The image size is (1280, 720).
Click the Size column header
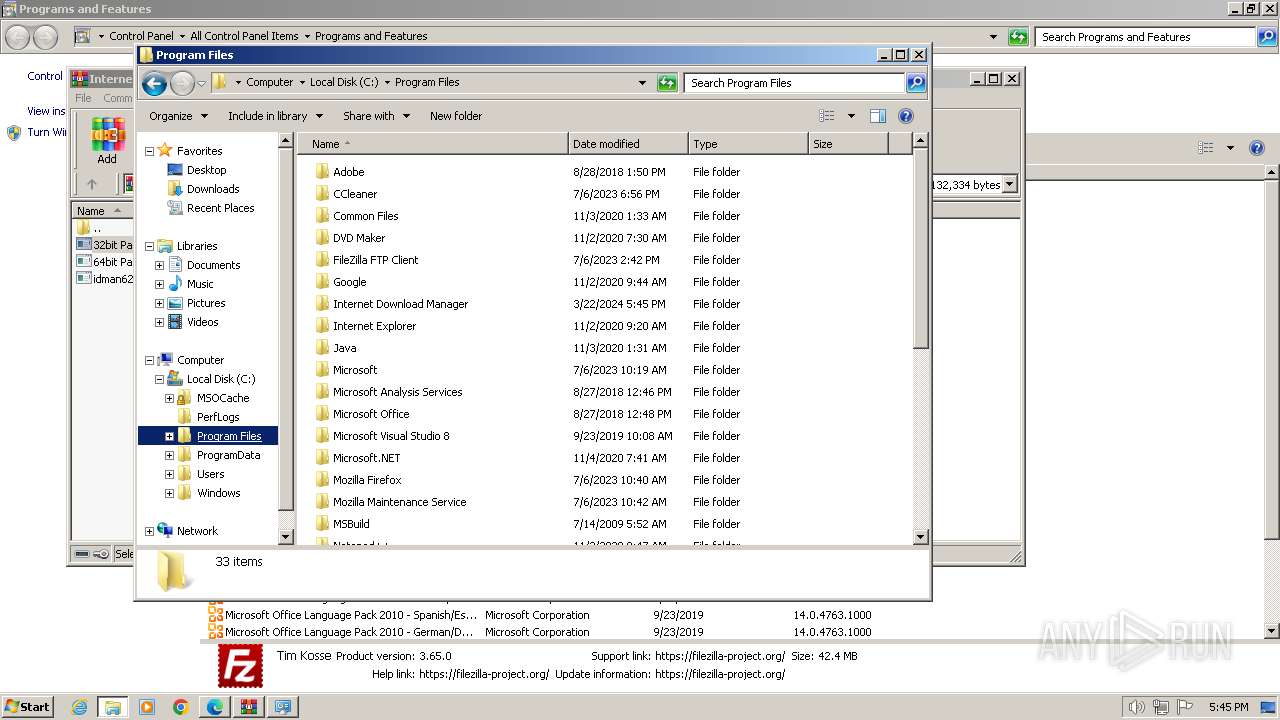[848, 144]
